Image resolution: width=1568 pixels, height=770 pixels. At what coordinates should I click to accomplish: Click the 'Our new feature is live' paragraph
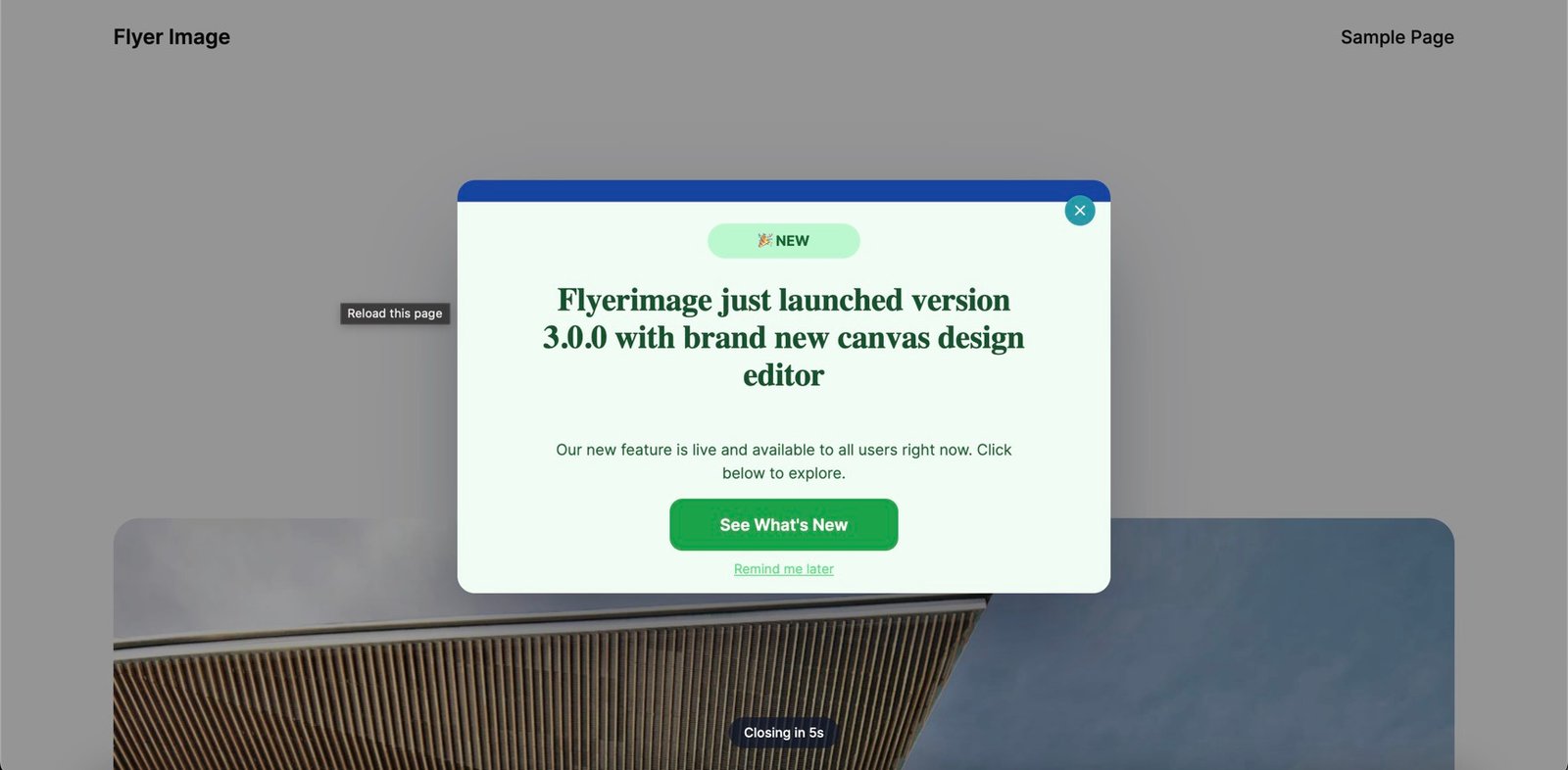tap(784, 461)
